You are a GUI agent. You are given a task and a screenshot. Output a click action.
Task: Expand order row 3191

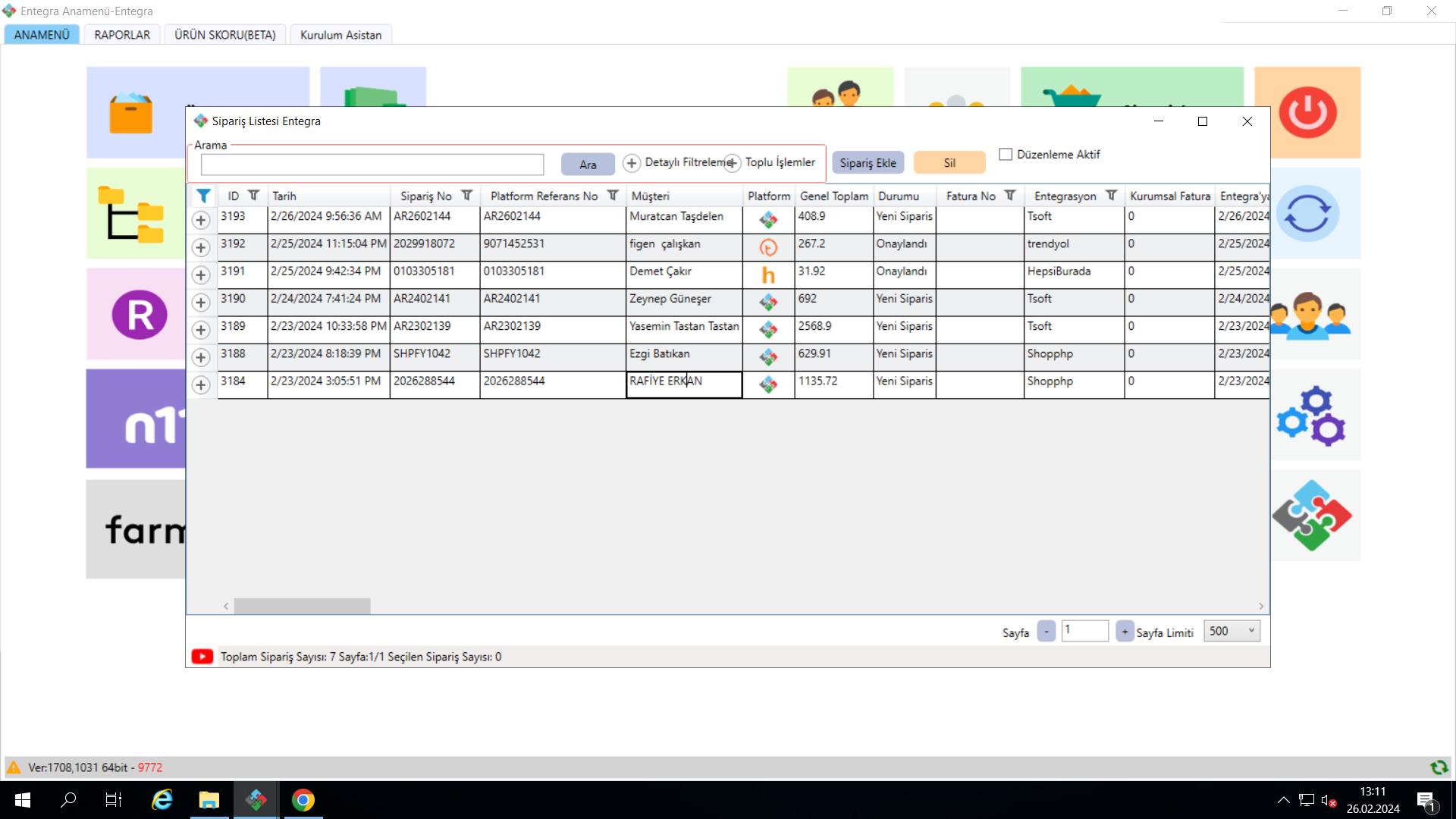point(200,275)
